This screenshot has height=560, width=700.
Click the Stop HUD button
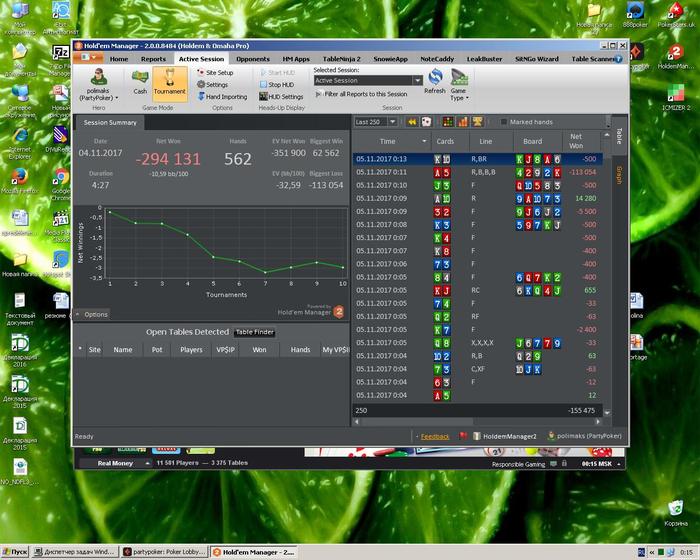(277, 84)
